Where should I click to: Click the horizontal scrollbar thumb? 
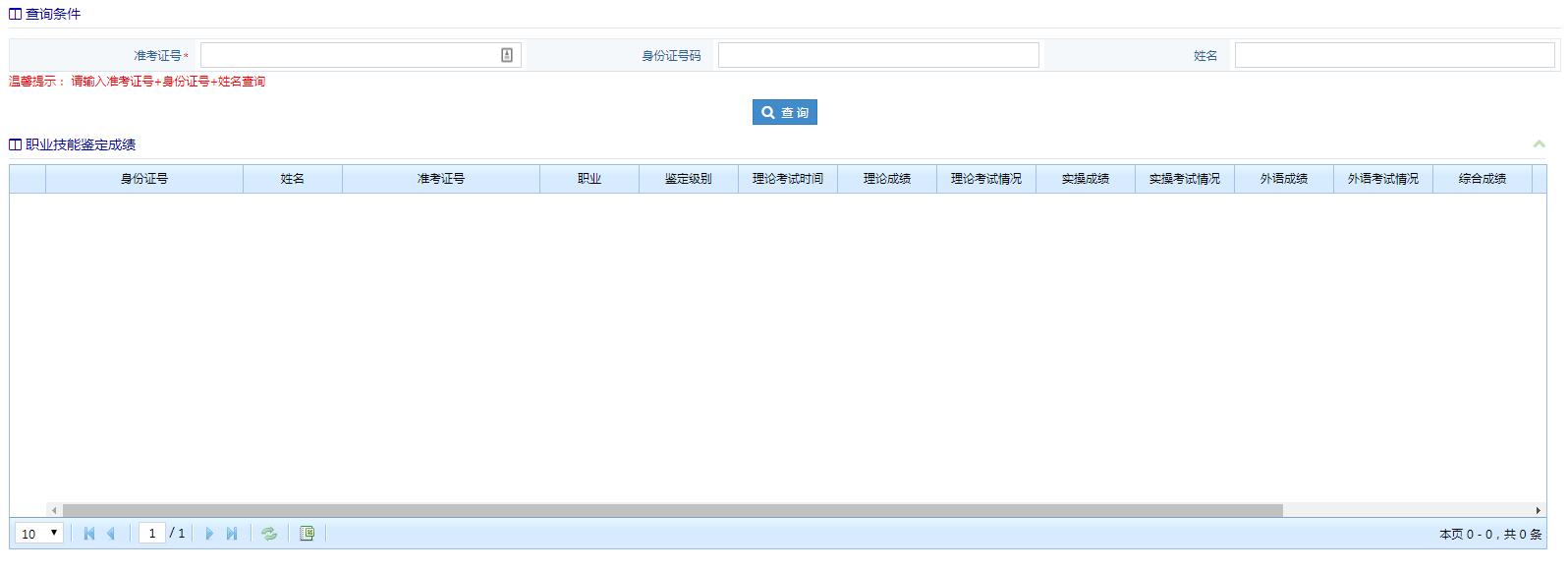pyautogui.click(x=672, y=510)
